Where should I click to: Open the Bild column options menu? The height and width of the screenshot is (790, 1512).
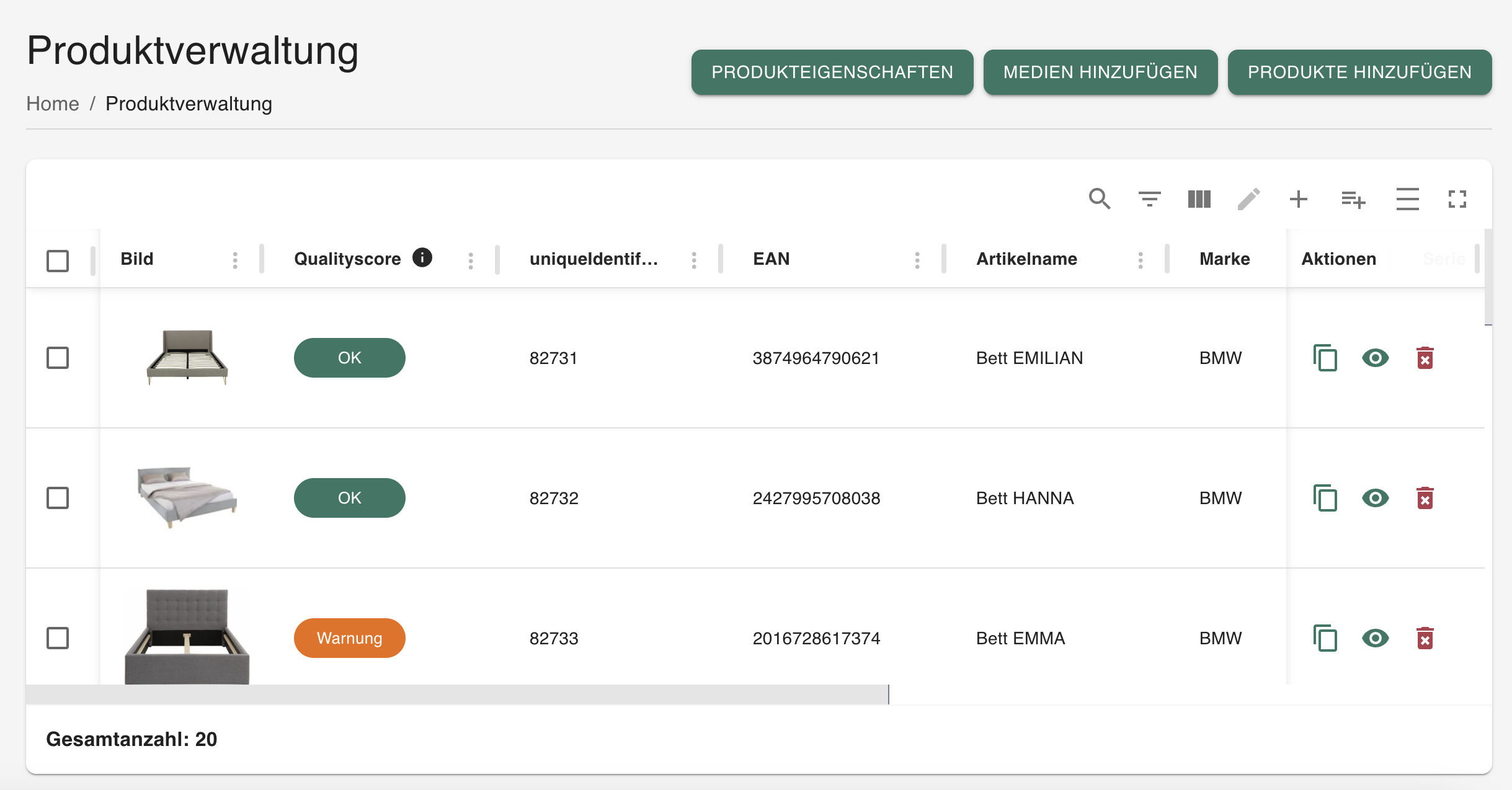point(235,260)
